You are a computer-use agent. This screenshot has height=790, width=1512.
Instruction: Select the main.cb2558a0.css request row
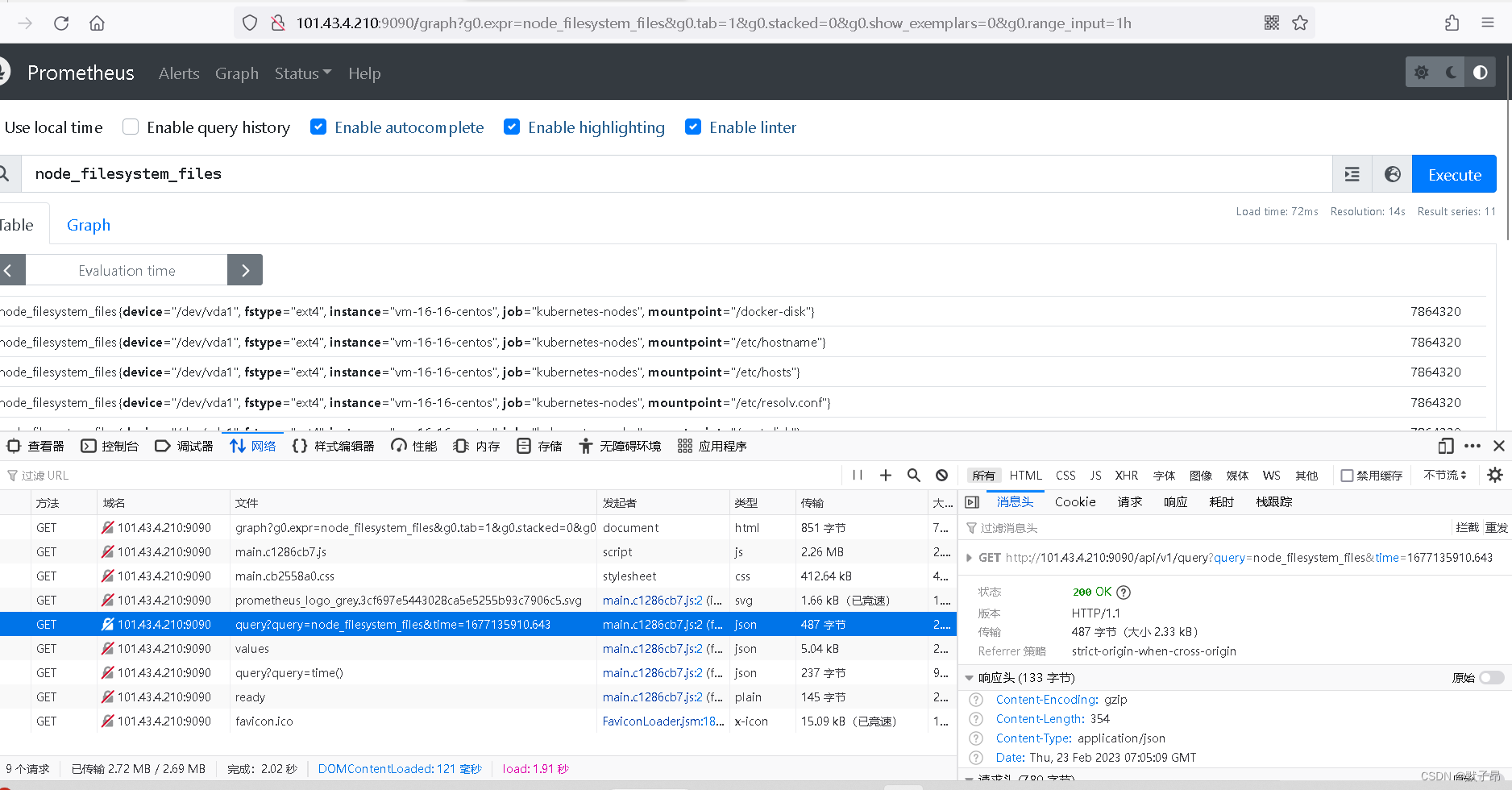tap(478, 576)
